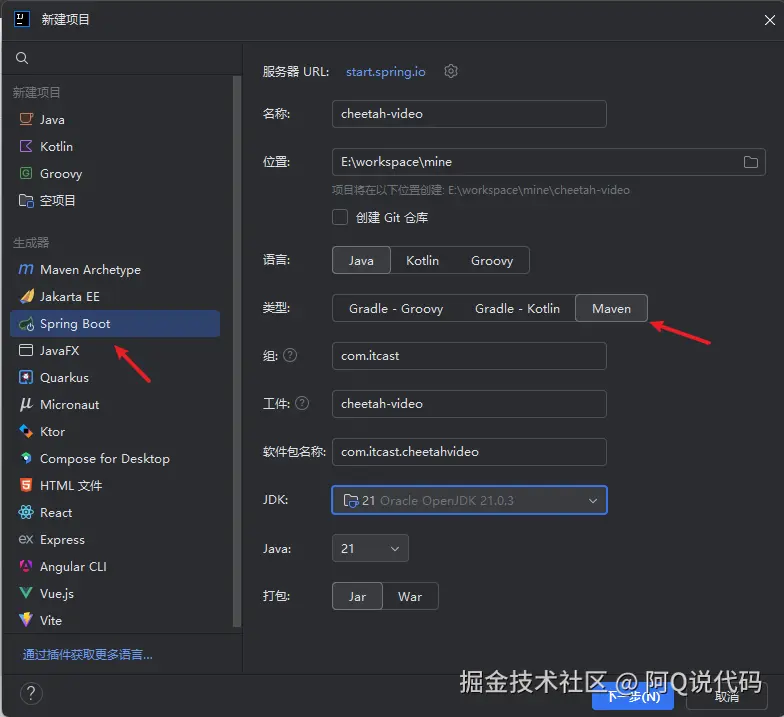Click 通过插件获取更多语言 link
The width and height of the screenshot is (784, 717).
point(88,654)
